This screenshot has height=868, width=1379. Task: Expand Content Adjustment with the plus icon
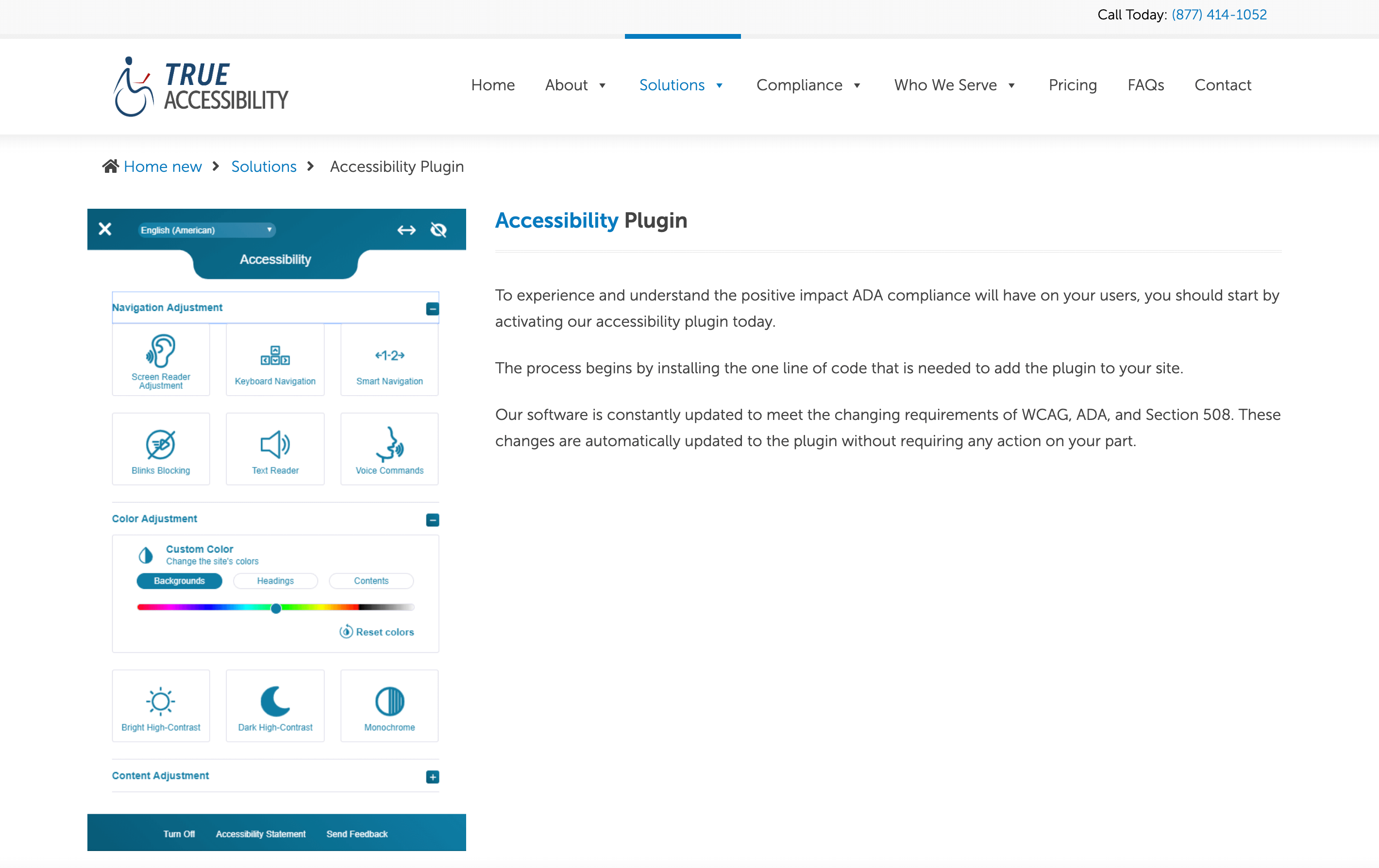432,777
